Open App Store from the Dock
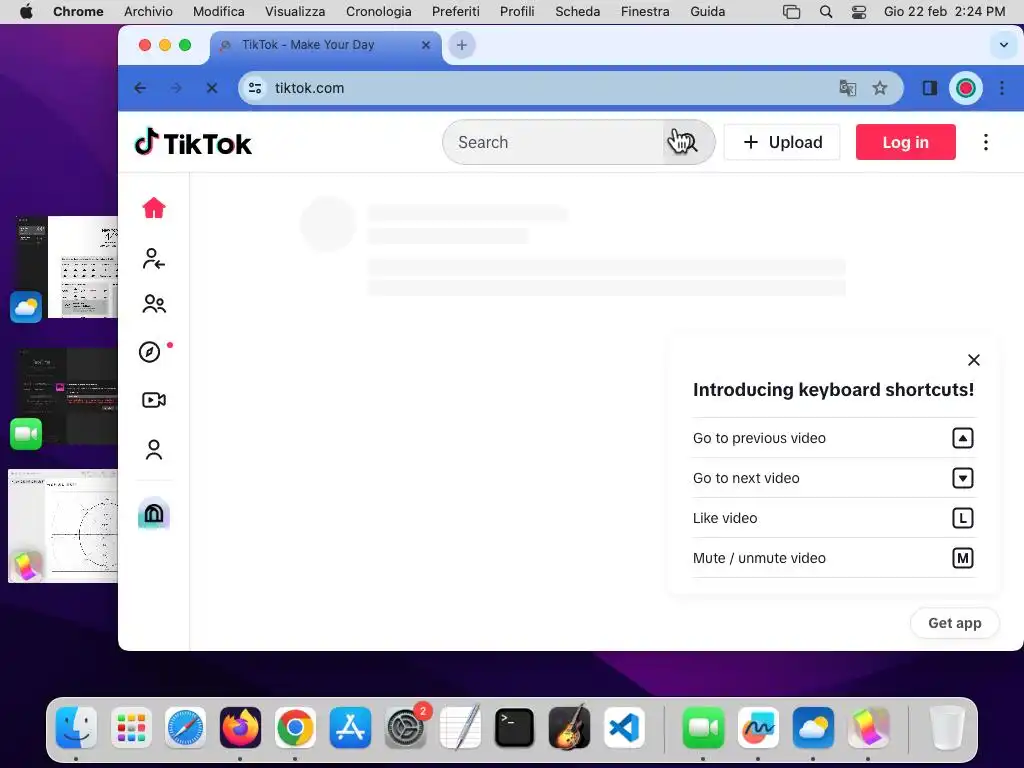This screenshot has width=1024, height=768. [350, 728]
